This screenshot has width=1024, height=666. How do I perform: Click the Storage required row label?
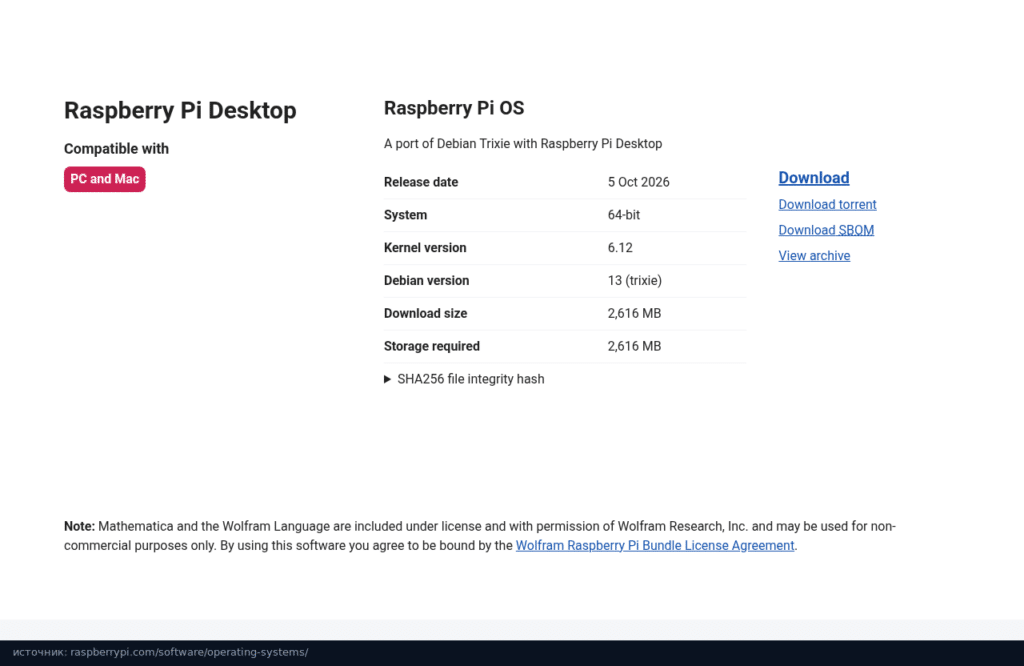[432, 346]
